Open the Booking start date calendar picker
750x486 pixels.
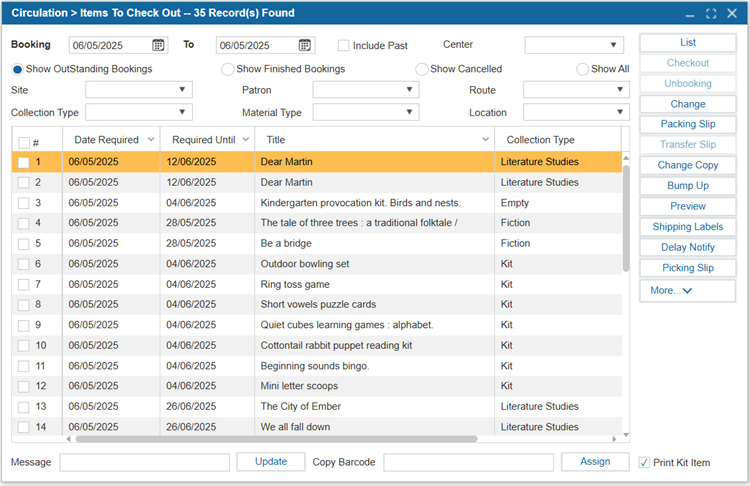[x=158, y=45]
